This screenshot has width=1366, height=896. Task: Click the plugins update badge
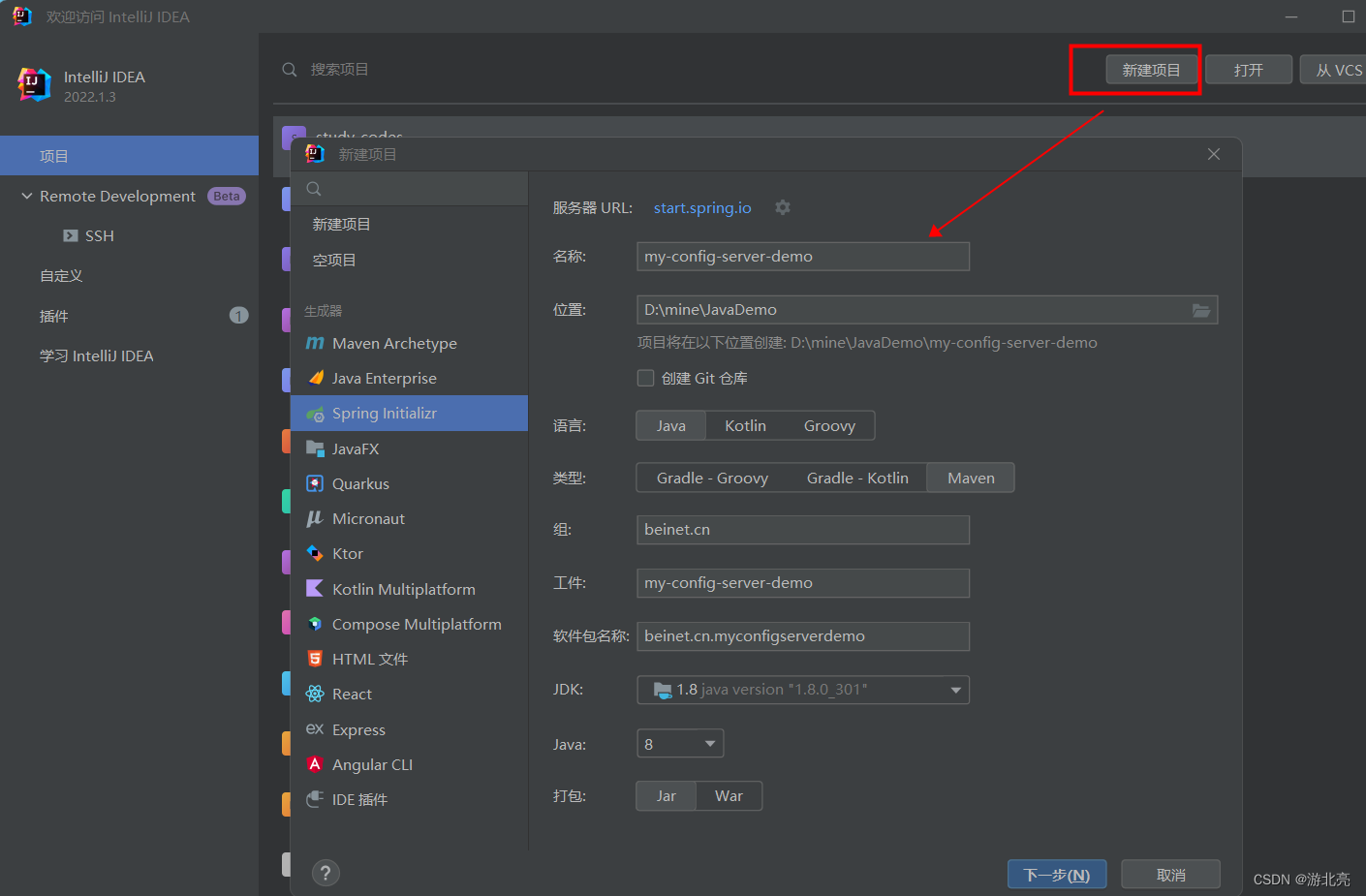point(239,316)
